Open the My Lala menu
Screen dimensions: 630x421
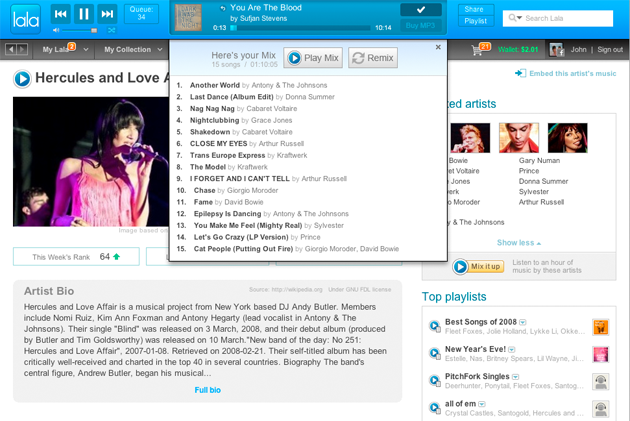click(x=56, y=49)
